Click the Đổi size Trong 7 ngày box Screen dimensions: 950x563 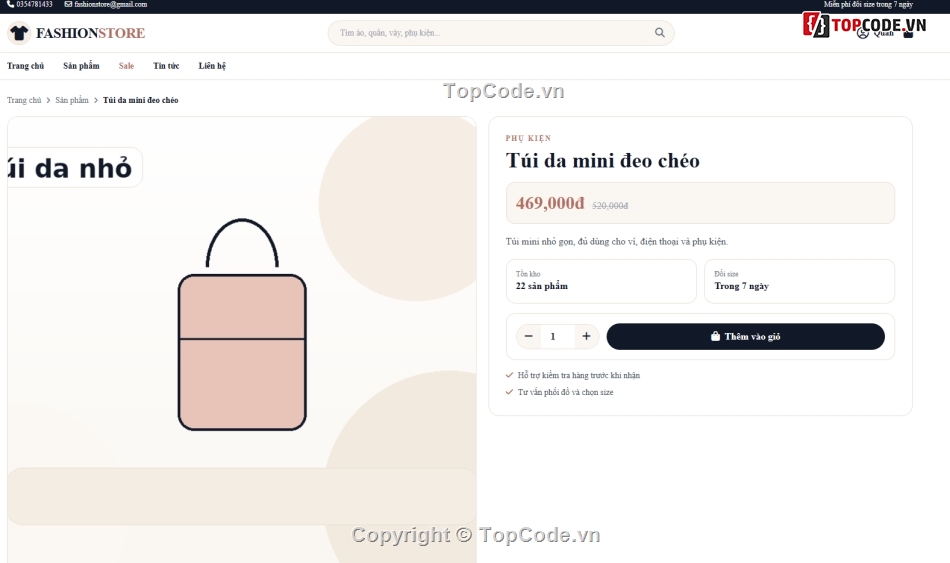[799, 281]
